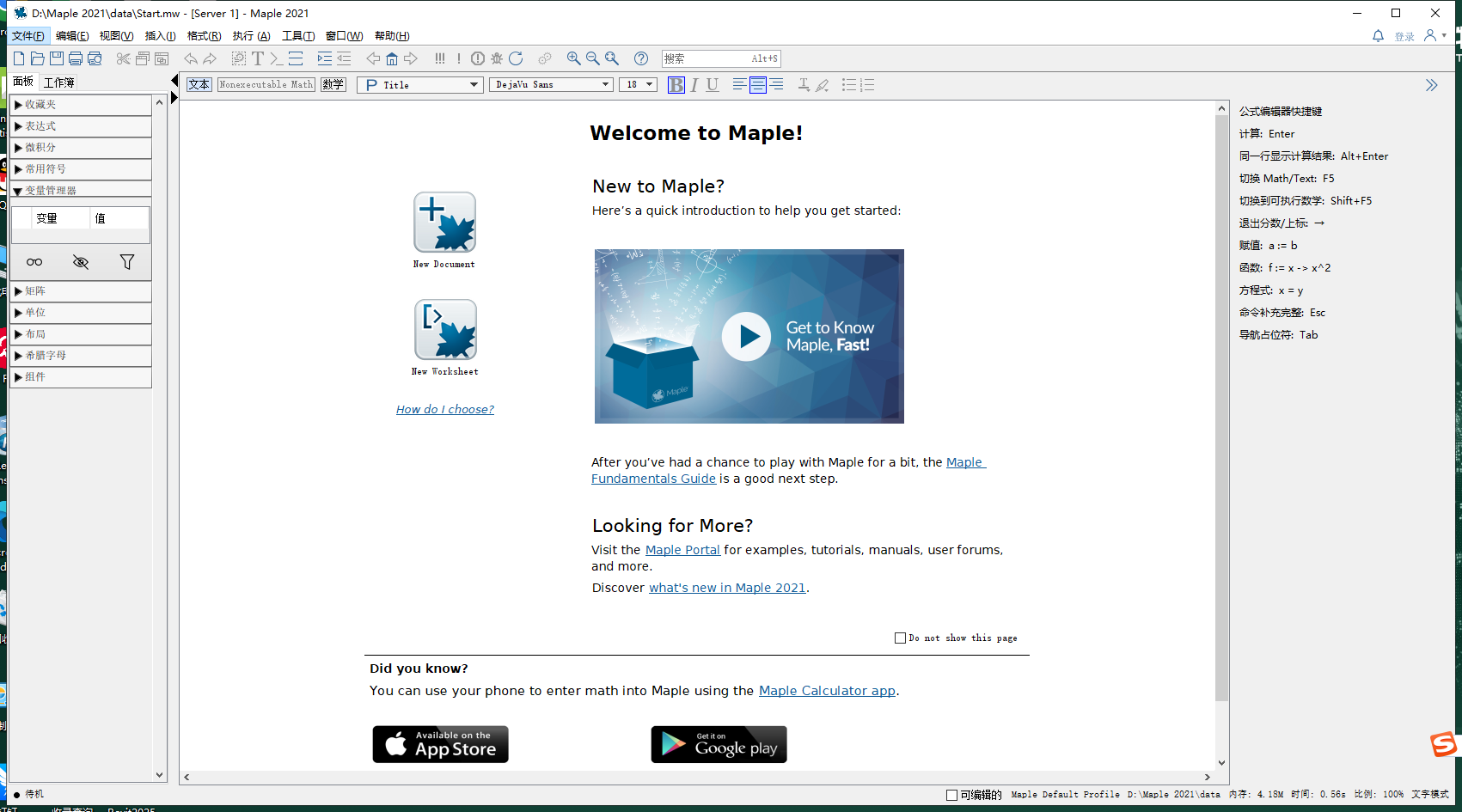Screen dimensions: 1462x812
Task: Click the debugger bug icon
Action: coord(497,58)
